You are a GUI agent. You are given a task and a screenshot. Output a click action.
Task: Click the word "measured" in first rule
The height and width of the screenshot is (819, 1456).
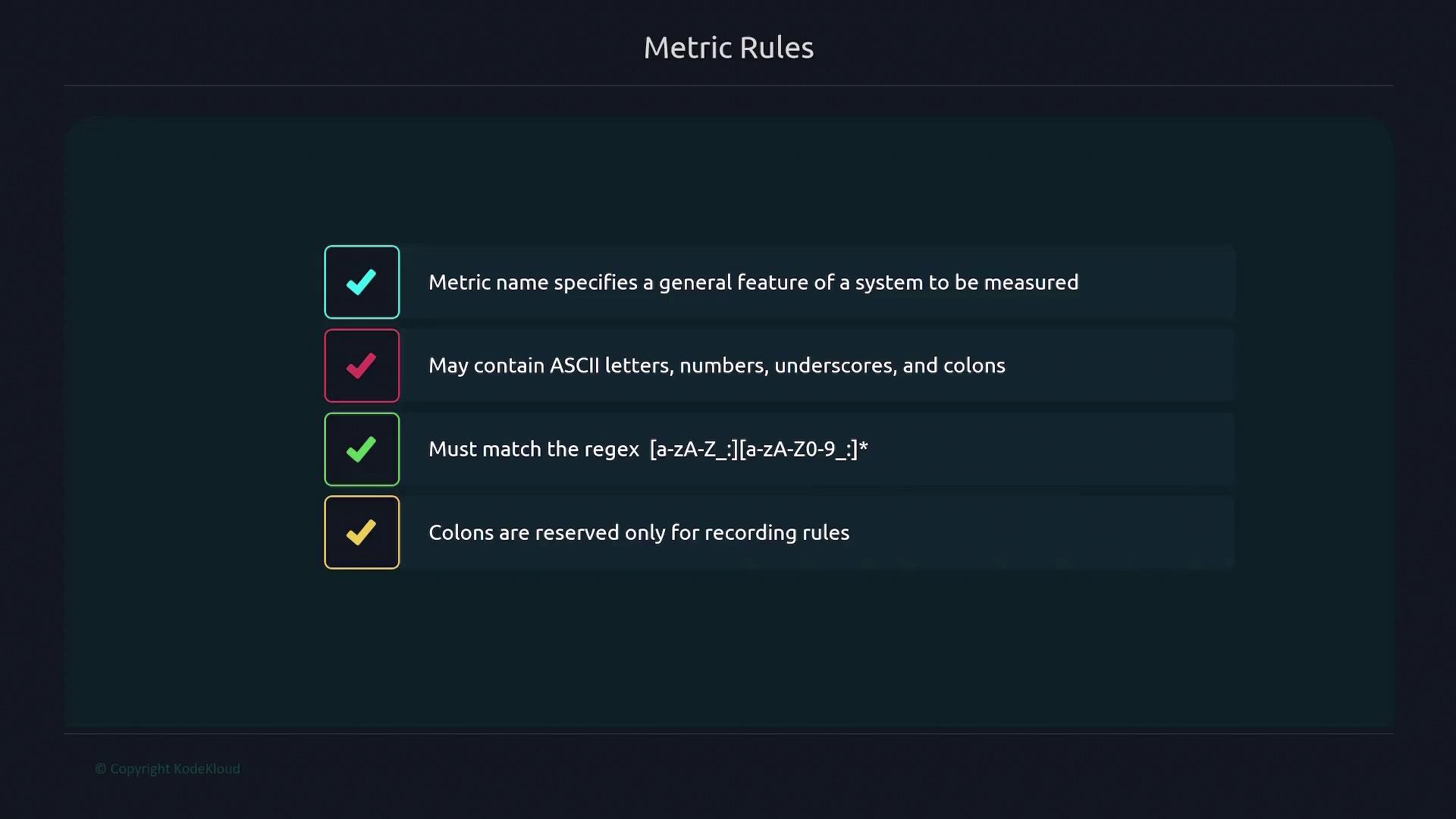(1031, 282)
